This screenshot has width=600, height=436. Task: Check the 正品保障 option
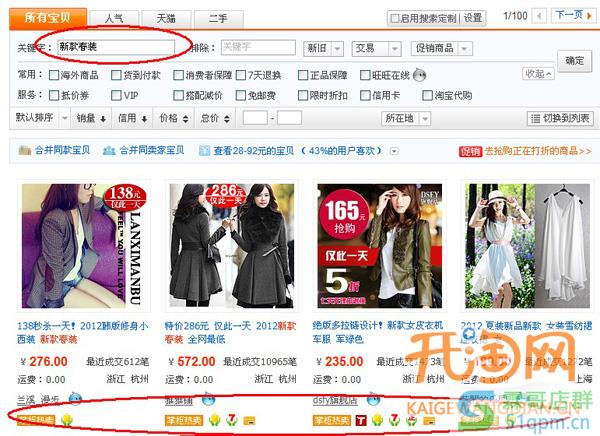click(303, 75)
